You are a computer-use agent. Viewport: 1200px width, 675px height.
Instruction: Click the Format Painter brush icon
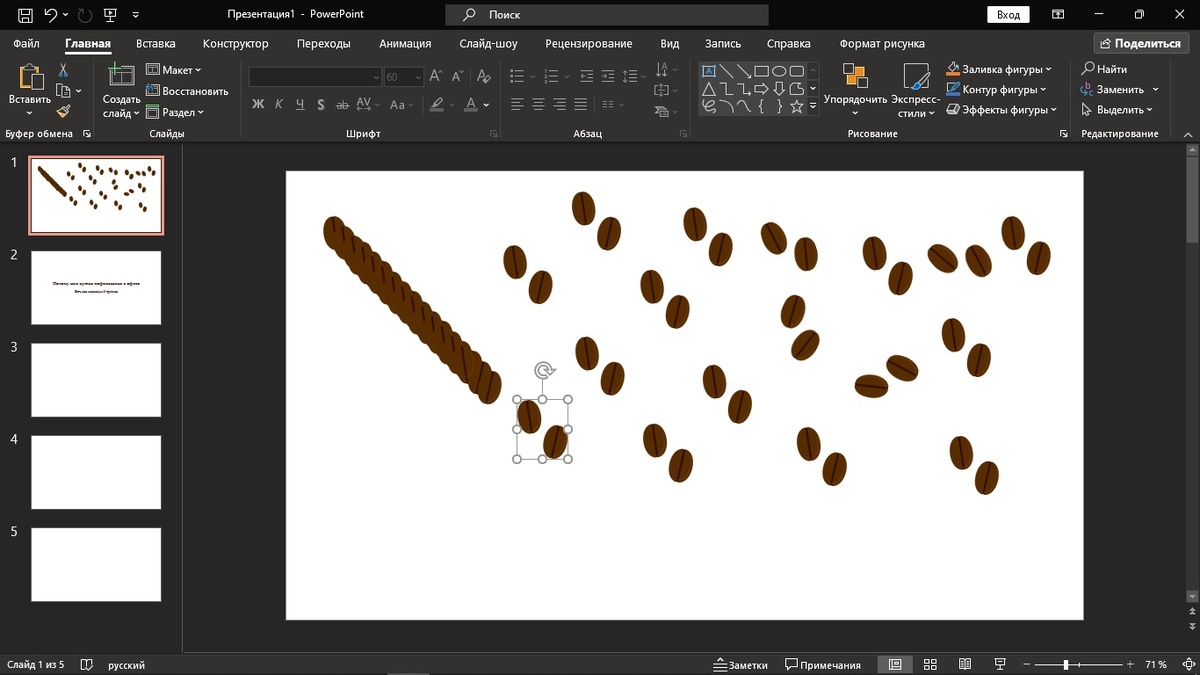[63, 111]
